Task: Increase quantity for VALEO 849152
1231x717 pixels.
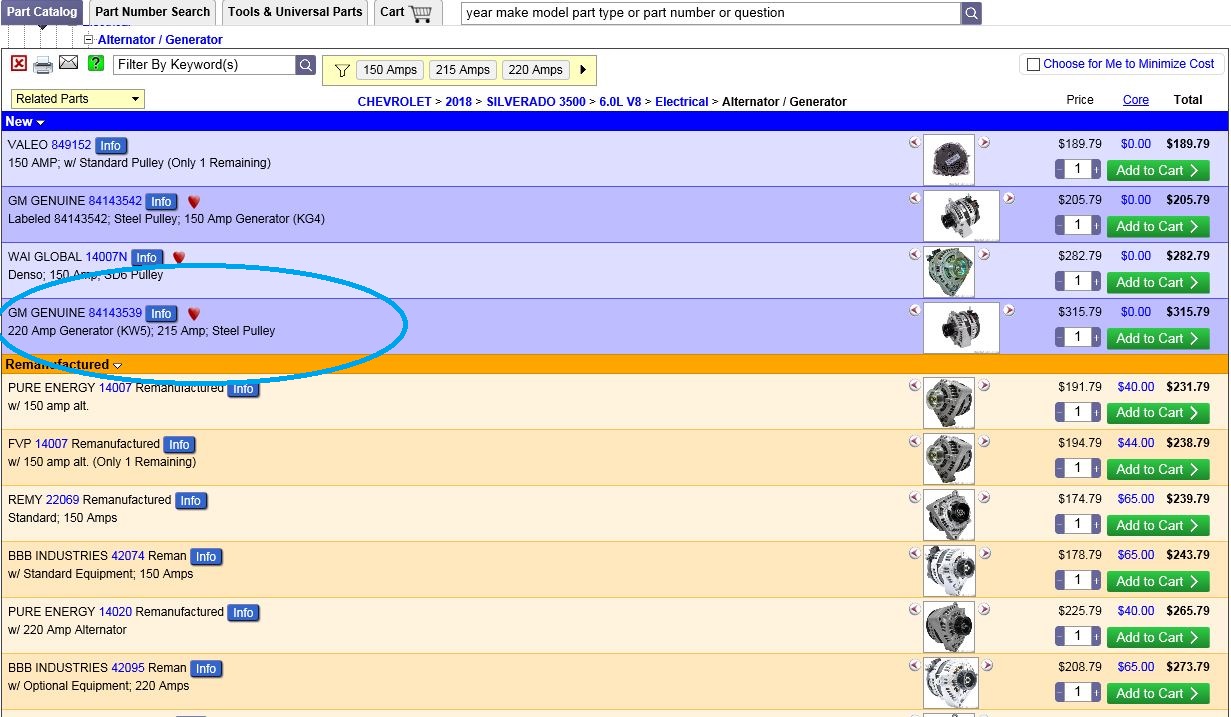Action: 1096,170
